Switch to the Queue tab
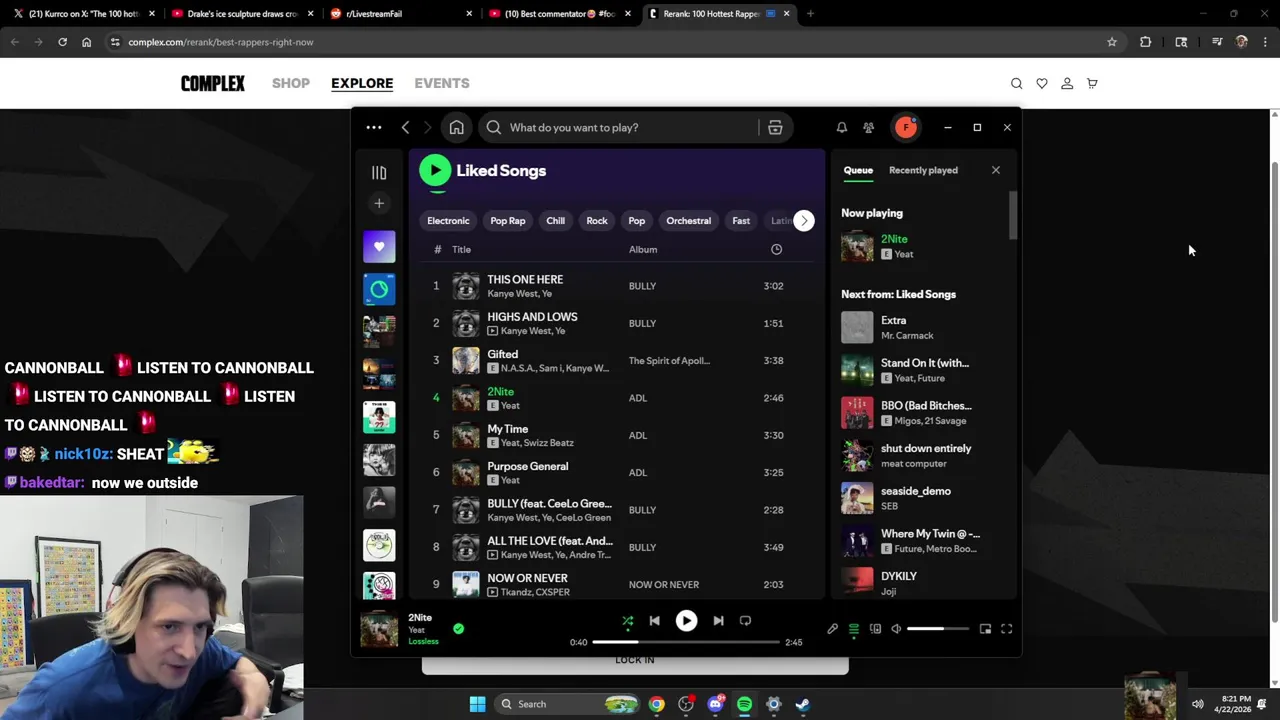This screenshot has height=720, width=1280. (x=858, y=170)
